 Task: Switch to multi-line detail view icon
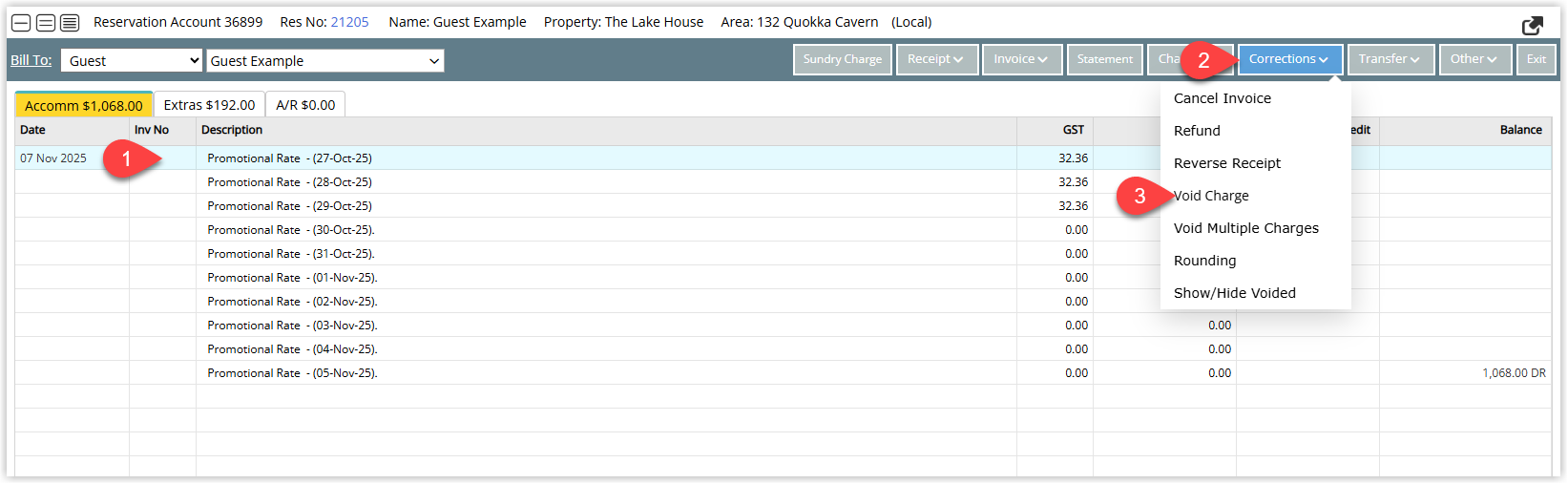[x=70, y=23]
